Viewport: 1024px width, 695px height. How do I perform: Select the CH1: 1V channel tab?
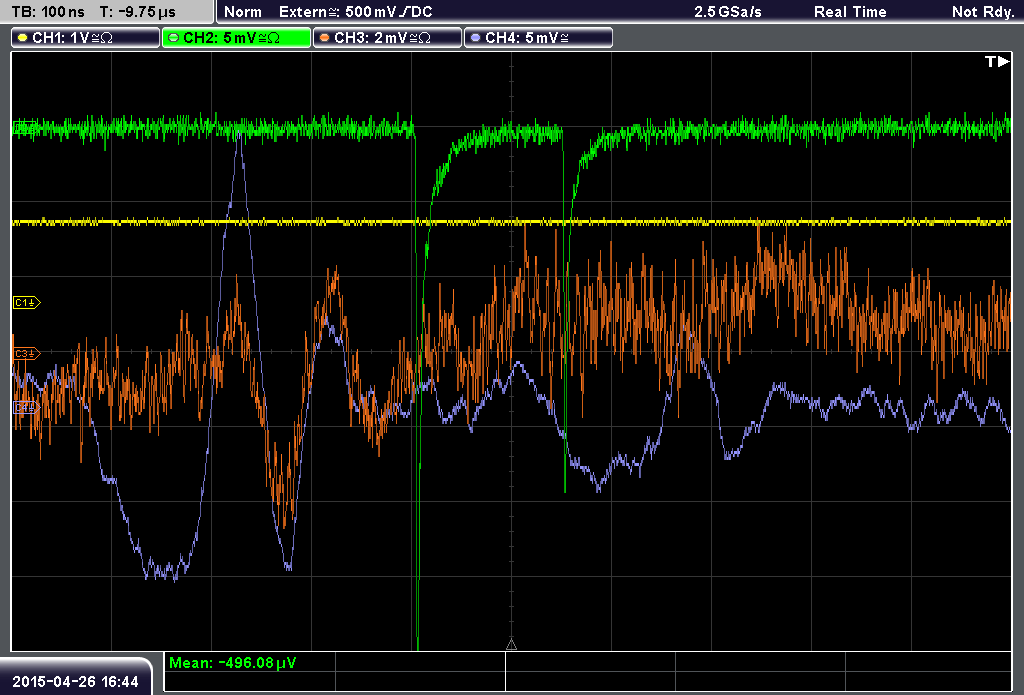coord(86,38)
